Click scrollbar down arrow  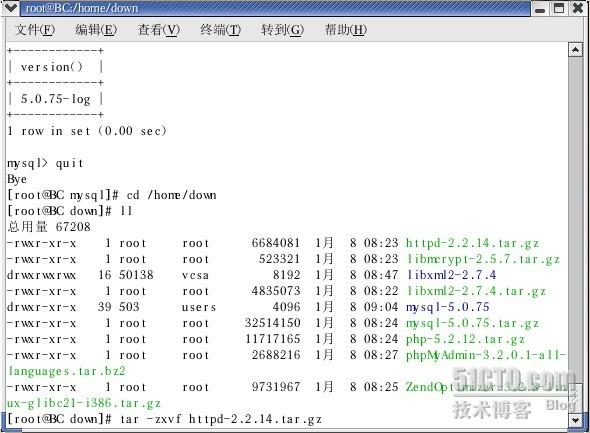coord(575,420)
